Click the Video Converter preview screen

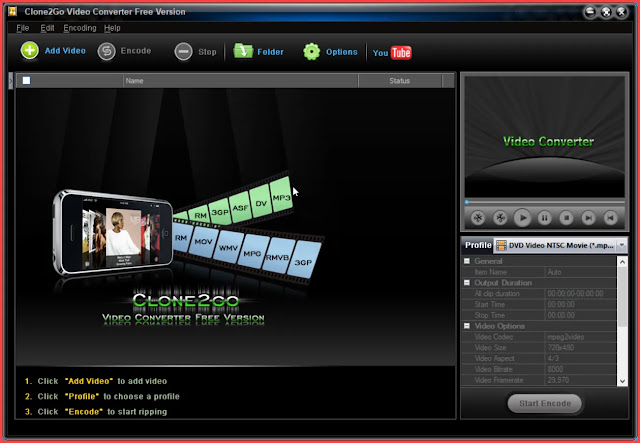tap(544, 137)
